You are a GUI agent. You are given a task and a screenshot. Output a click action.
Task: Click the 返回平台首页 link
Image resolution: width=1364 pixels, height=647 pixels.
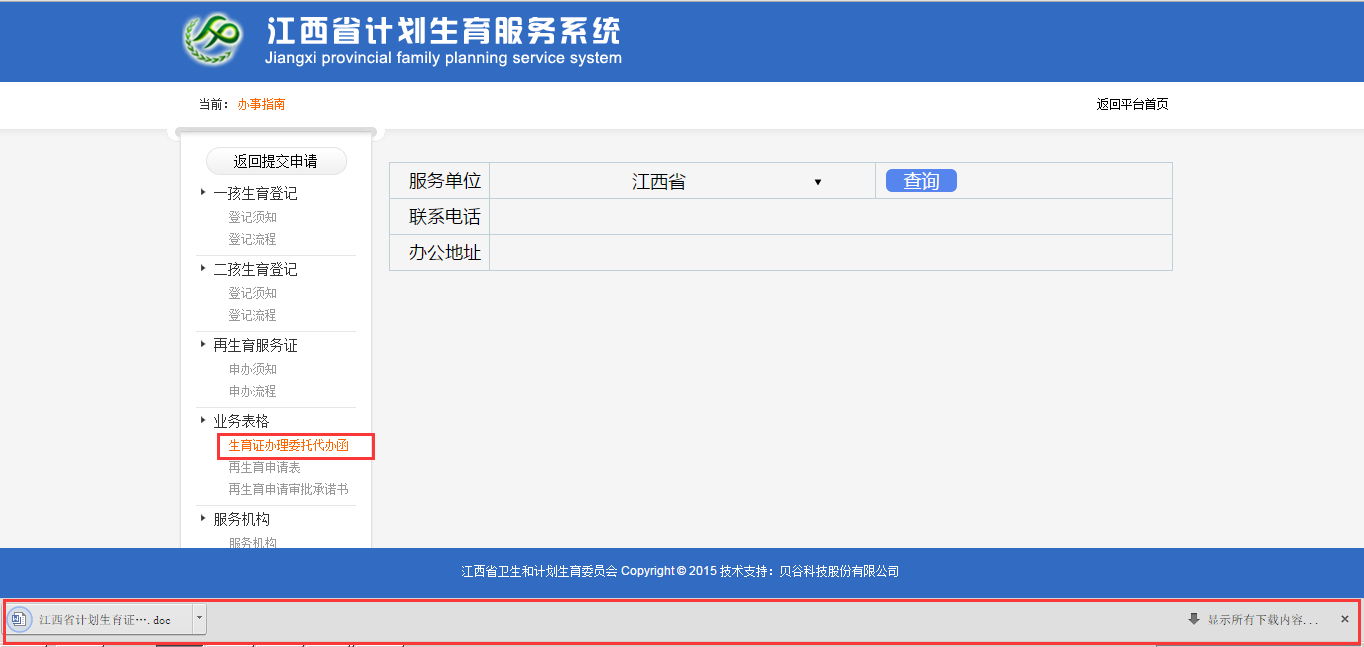1131,104
